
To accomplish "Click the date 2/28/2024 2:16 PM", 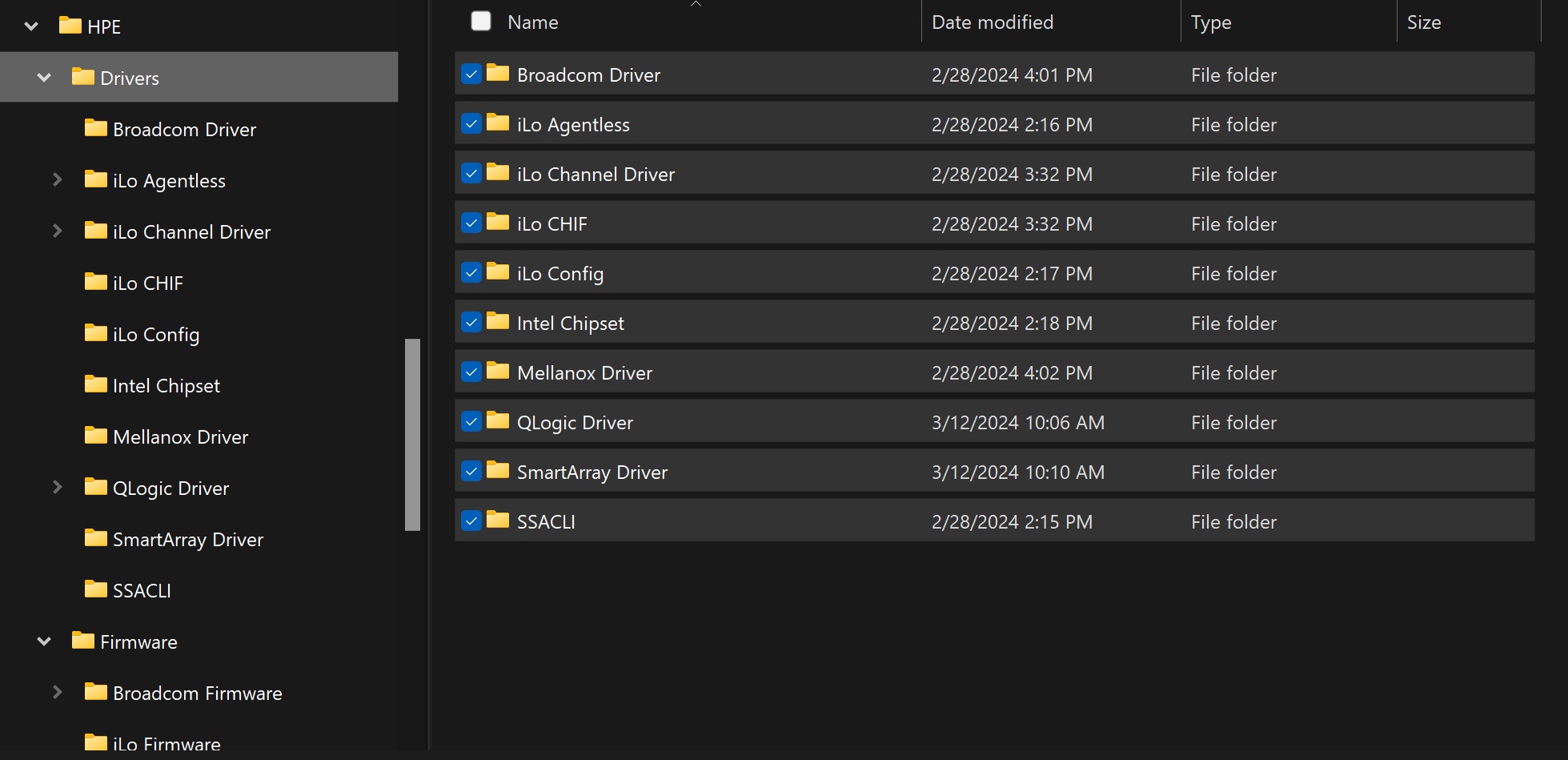I will coord(1012,124).
